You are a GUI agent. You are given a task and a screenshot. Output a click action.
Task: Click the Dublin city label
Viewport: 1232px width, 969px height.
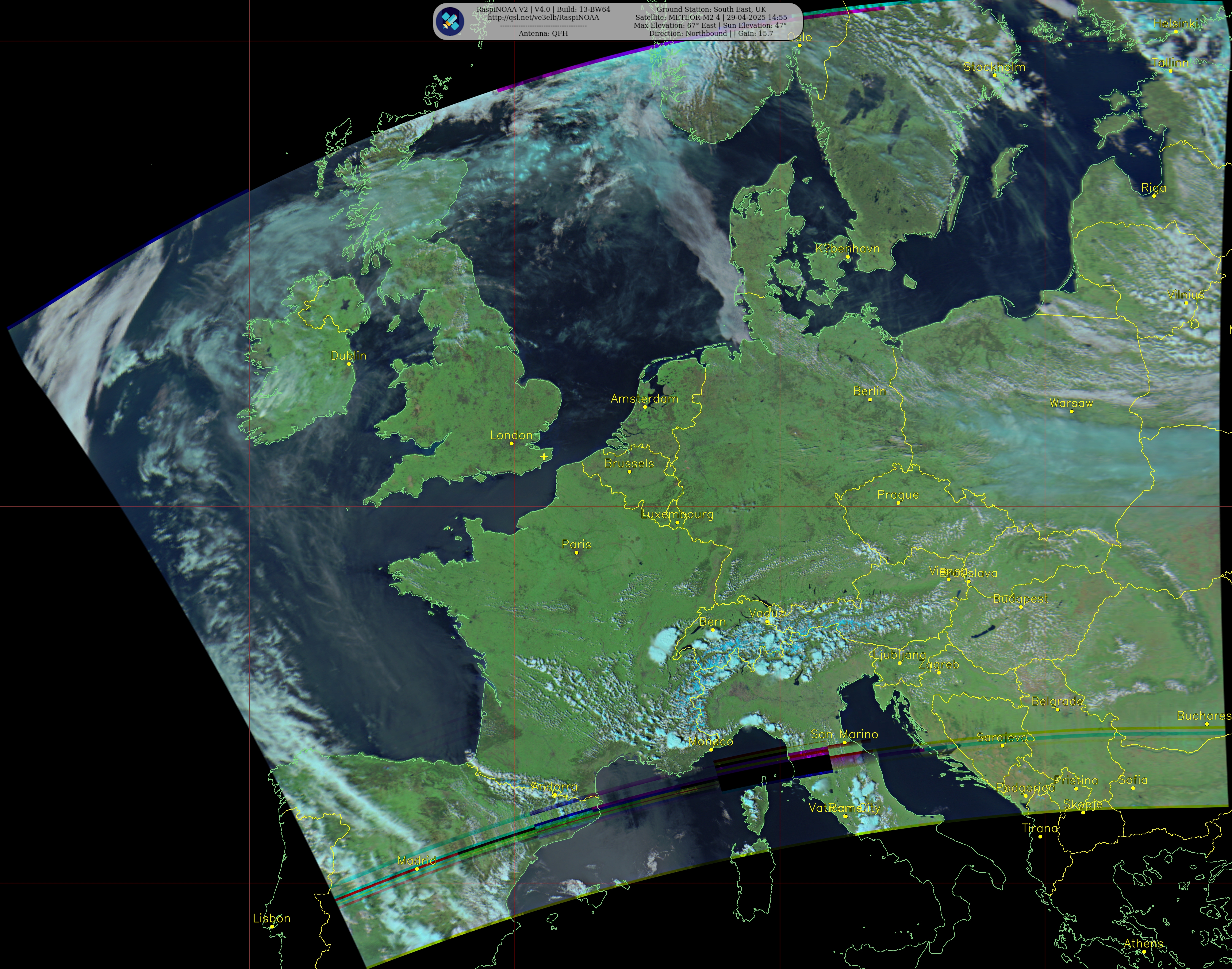tap(348, 356)
